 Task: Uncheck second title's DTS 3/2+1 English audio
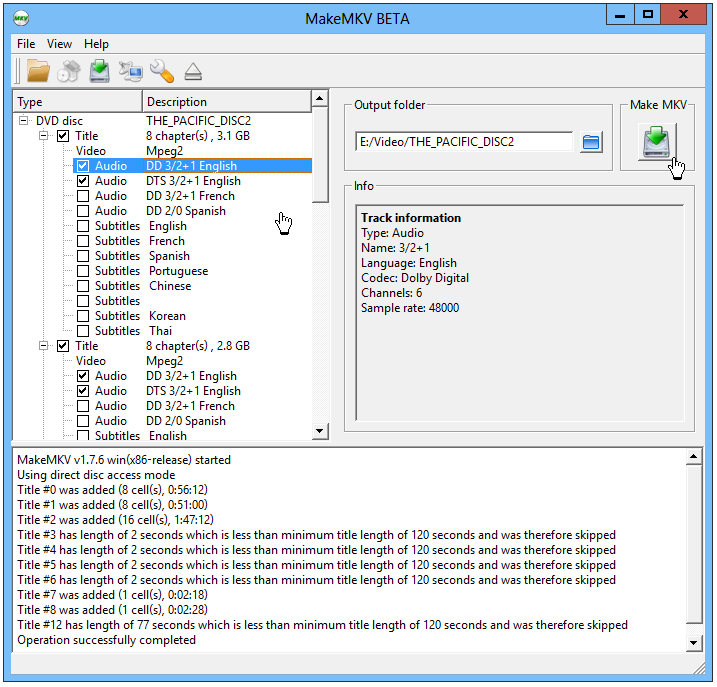83,391
